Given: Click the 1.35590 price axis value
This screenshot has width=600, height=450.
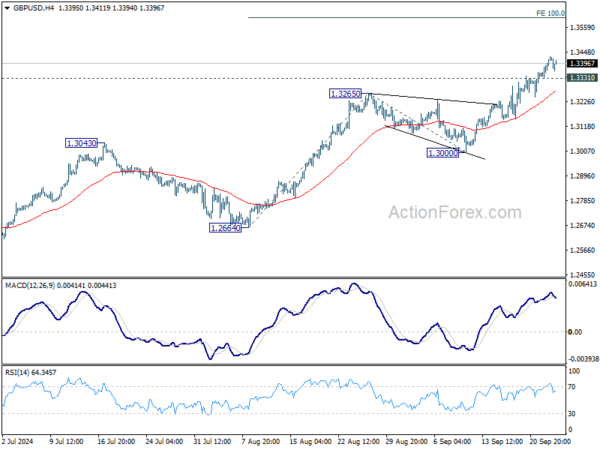Looking at the screenshot, I should point(582,28).
